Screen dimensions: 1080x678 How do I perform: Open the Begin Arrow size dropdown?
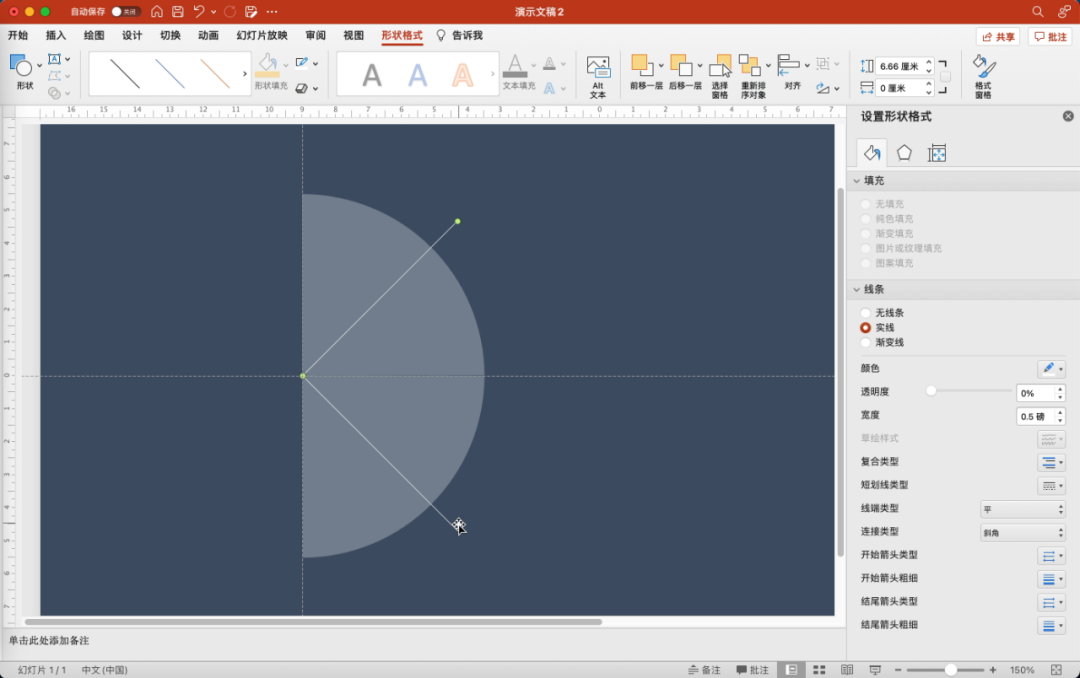pyautogui.click(x=1052, y=579)
